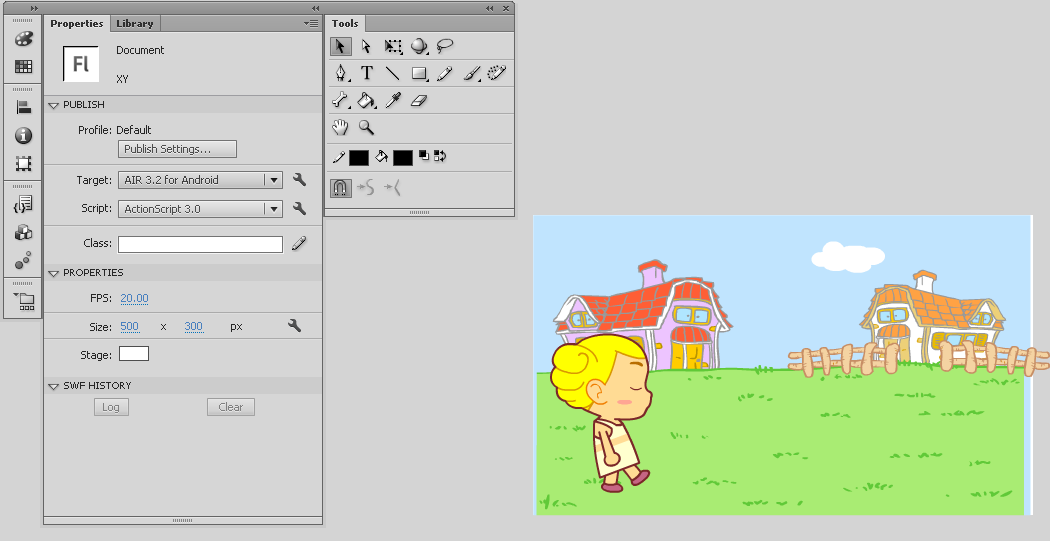Open the Motion Presets panel icon
Image resolution: width=1050 pixels, height=541 pixels.
[23, 260]
